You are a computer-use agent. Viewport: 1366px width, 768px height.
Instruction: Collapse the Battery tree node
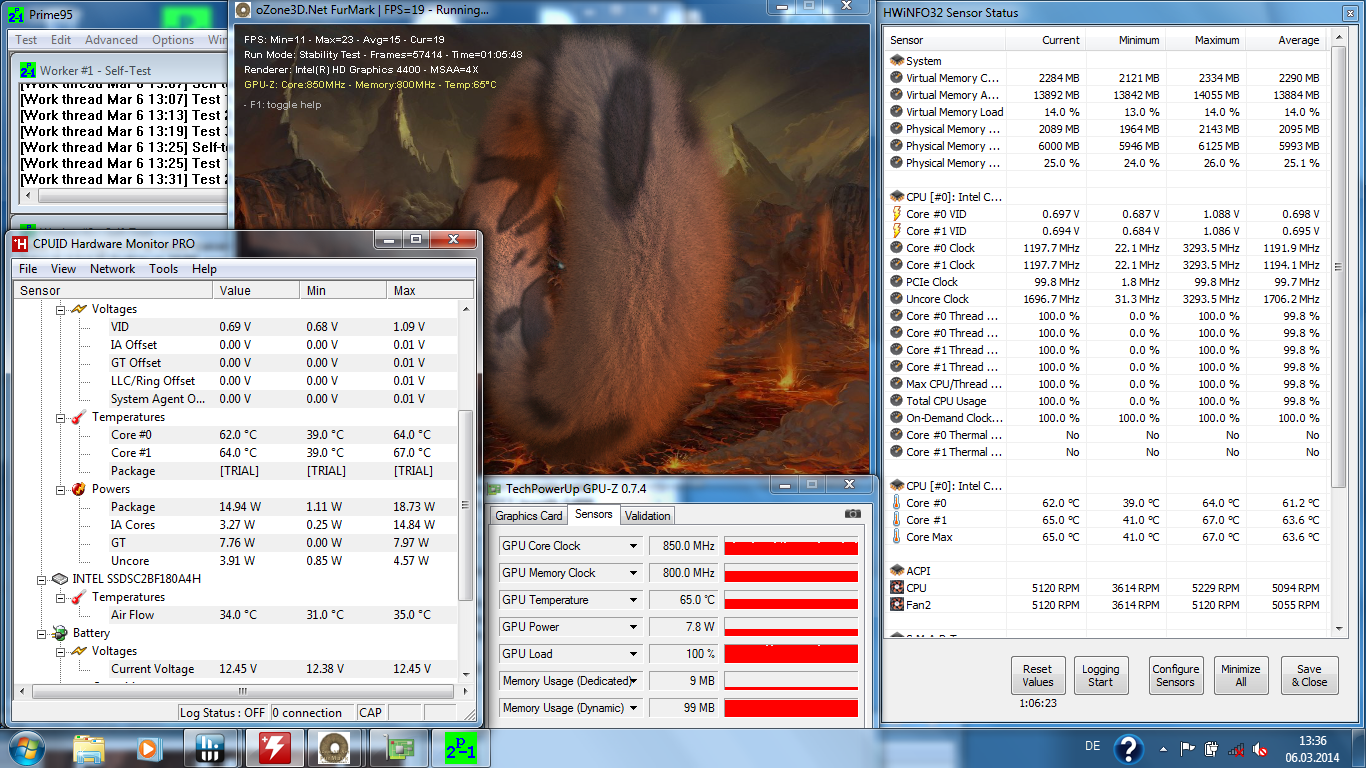[x=42, y=633]
